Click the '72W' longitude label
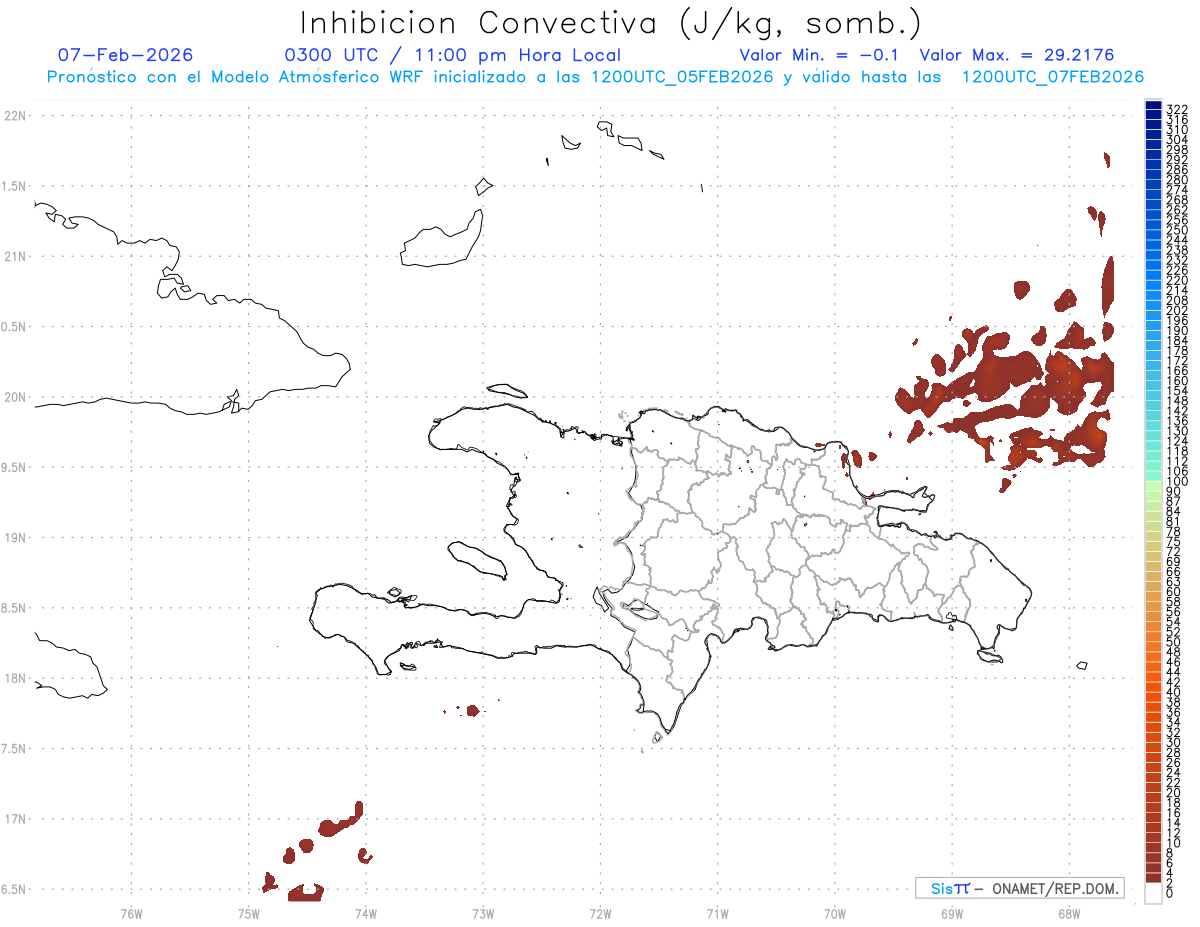Screen dimensions: 1200x927 600,914
